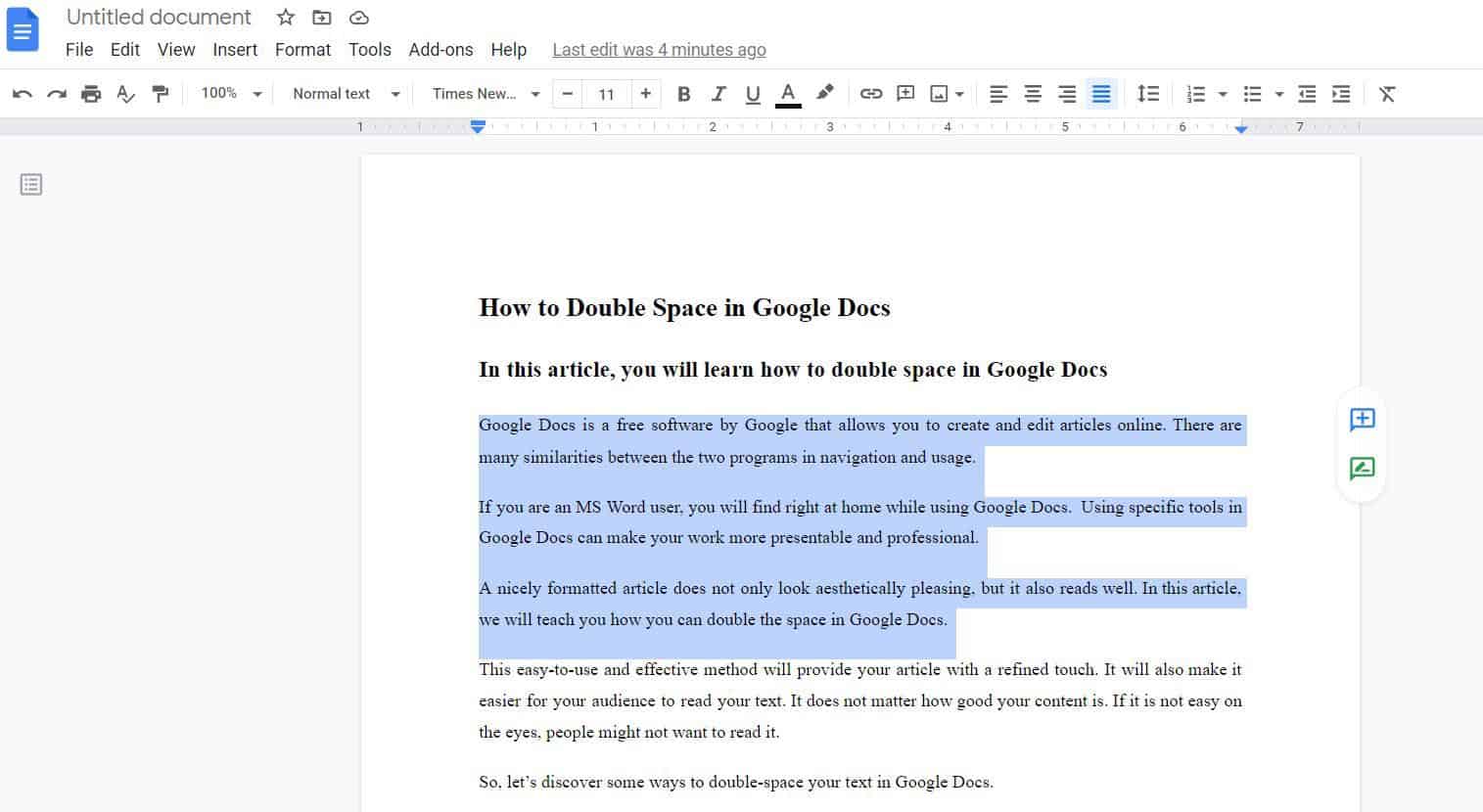The width and height of the screenshot is (1483, 812).
Task: Clear formatting from selection
Action: [x=1387, y=94]
